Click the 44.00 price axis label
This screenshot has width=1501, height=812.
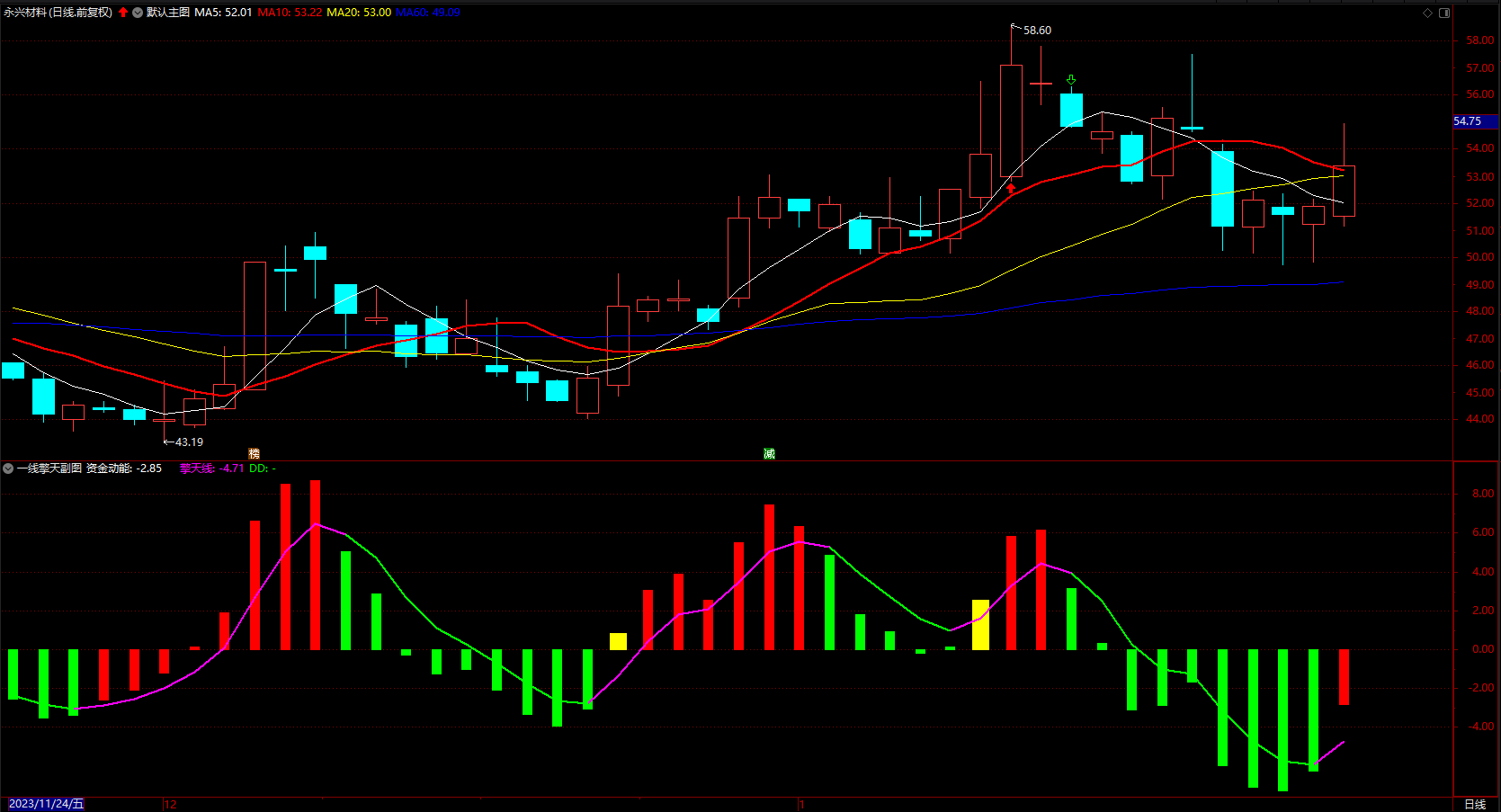tap(1480, 419)
